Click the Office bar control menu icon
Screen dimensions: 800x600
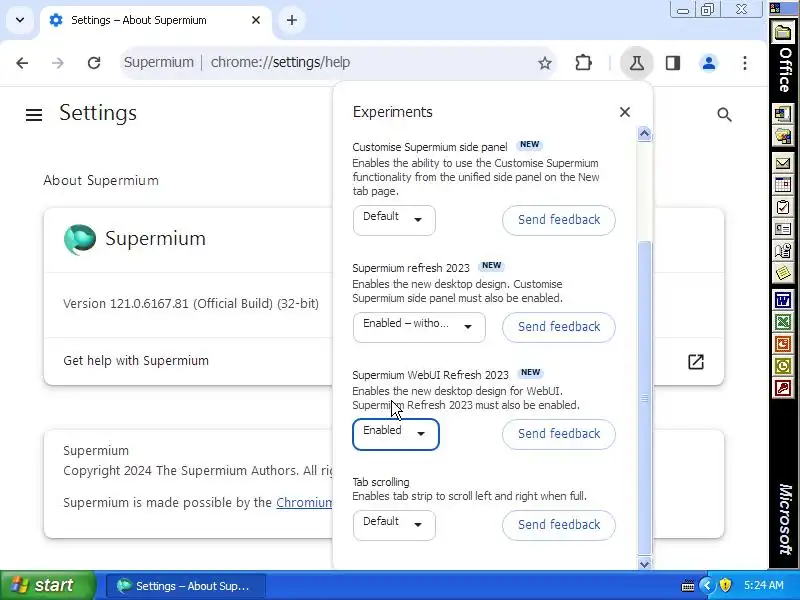click(x=775, y=9)
